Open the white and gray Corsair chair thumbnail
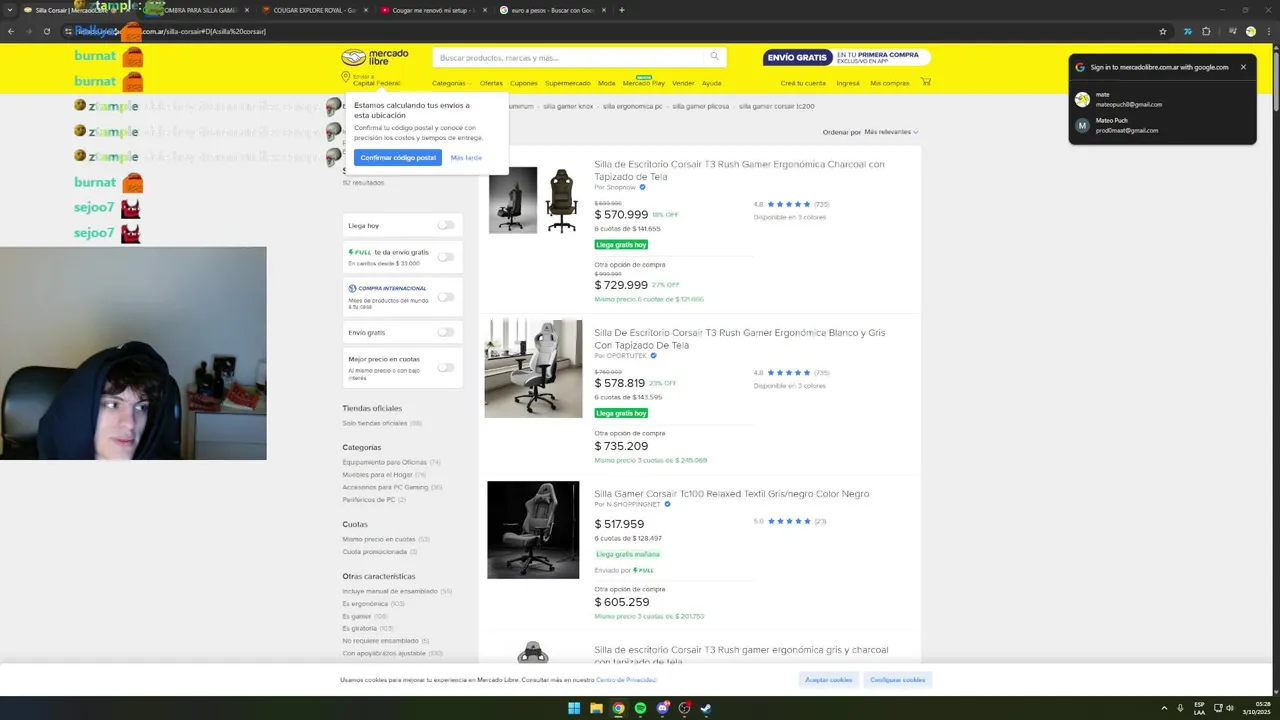Image resolution: width=1280 pixels, height=720 pixels. tap(533, 369)
